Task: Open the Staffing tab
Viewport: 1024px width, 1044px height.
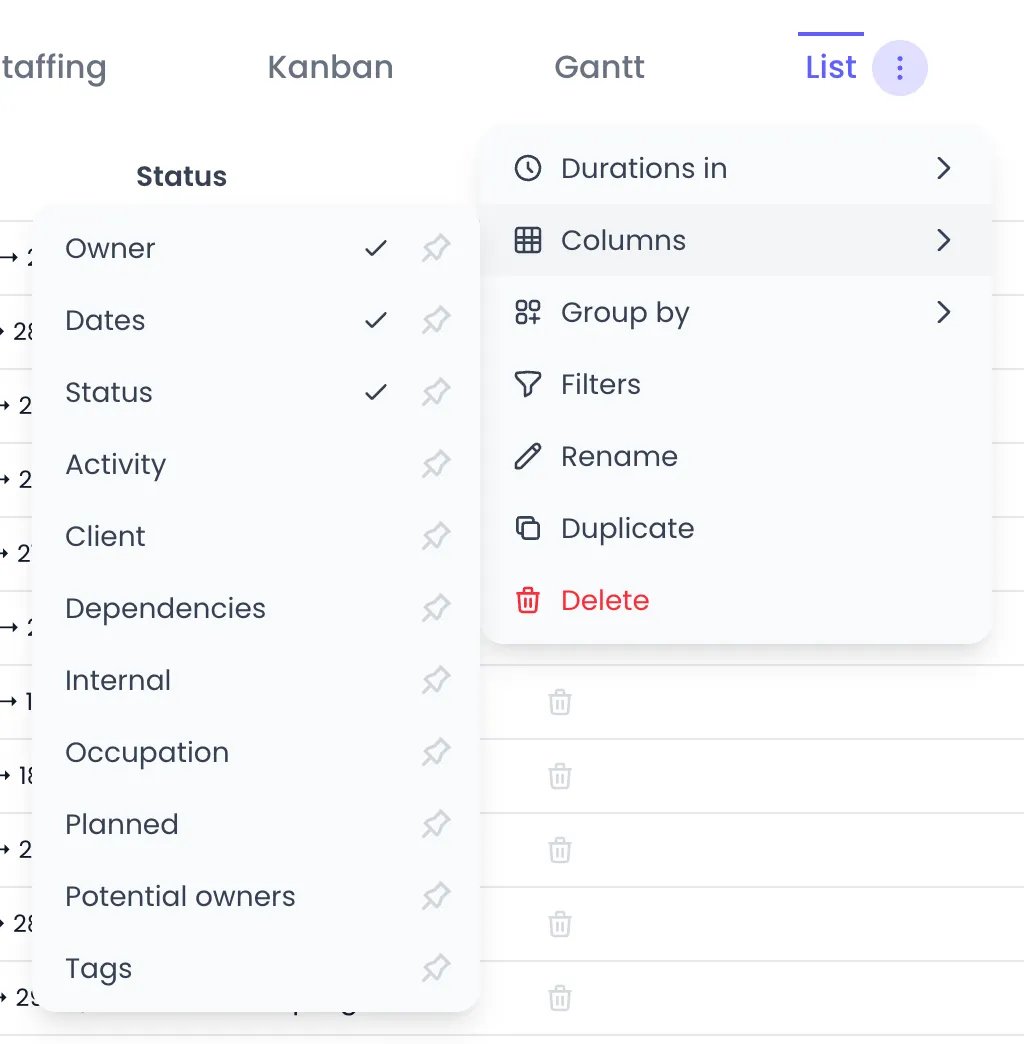Action: click(53, 67)
